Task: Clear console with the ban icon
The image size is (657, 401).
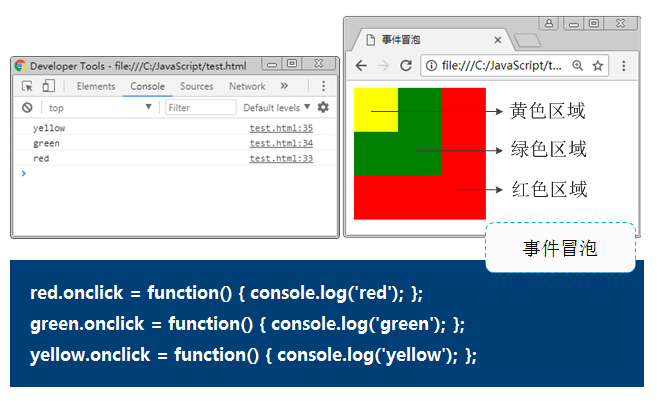Action: coord(27,107)
